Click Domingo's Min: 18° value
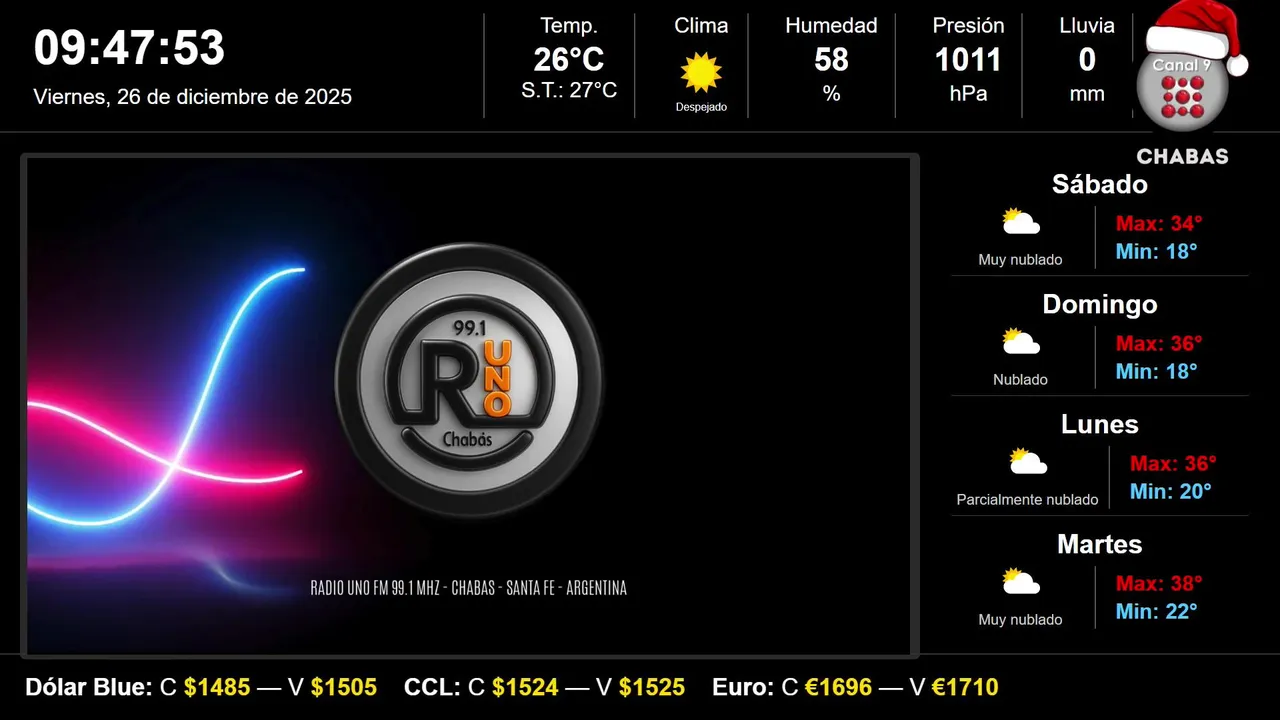Viewport: 1280px width, 720px height. (1157, 371)
